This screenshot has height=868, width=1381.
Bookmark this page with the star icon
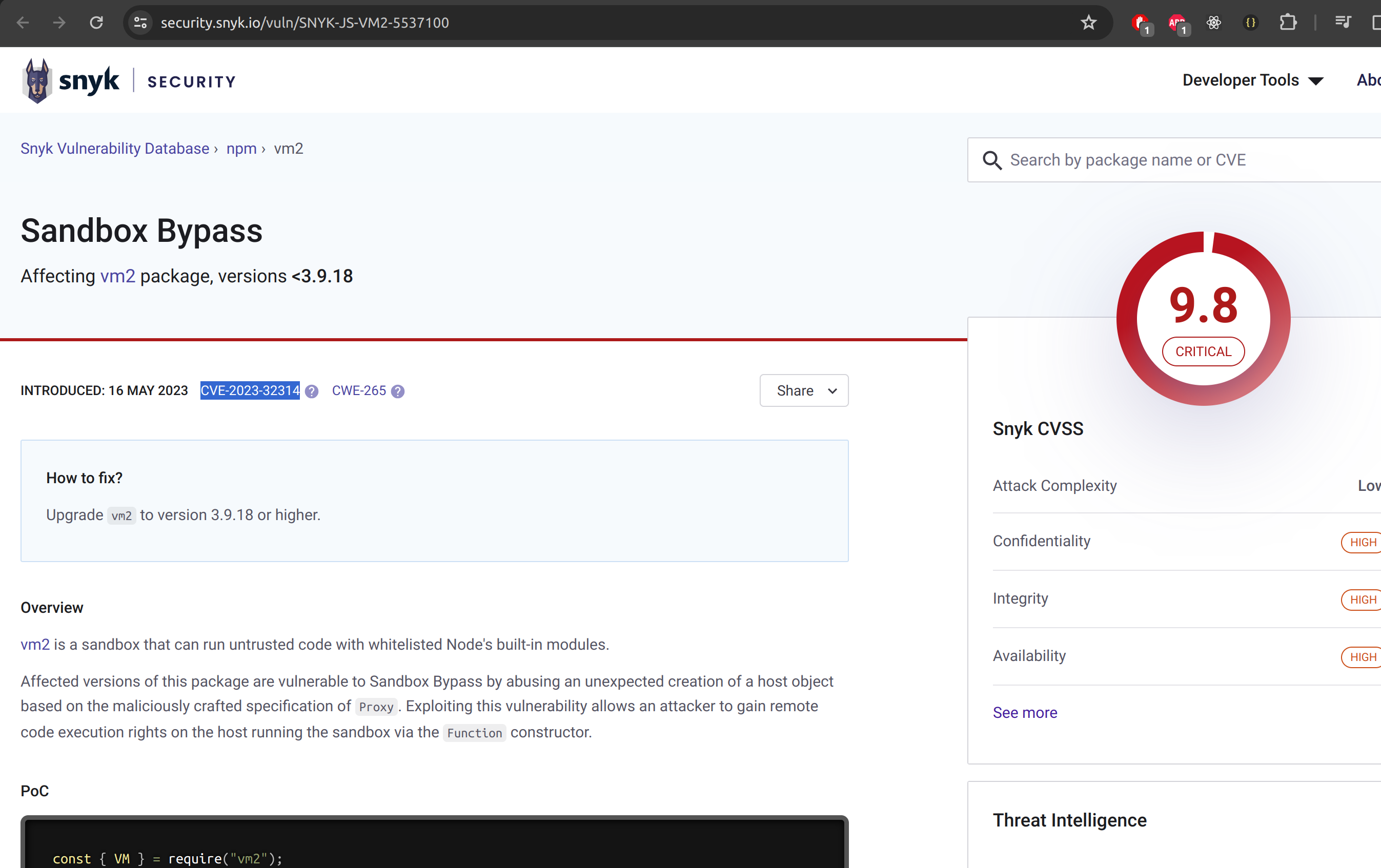1088,23
